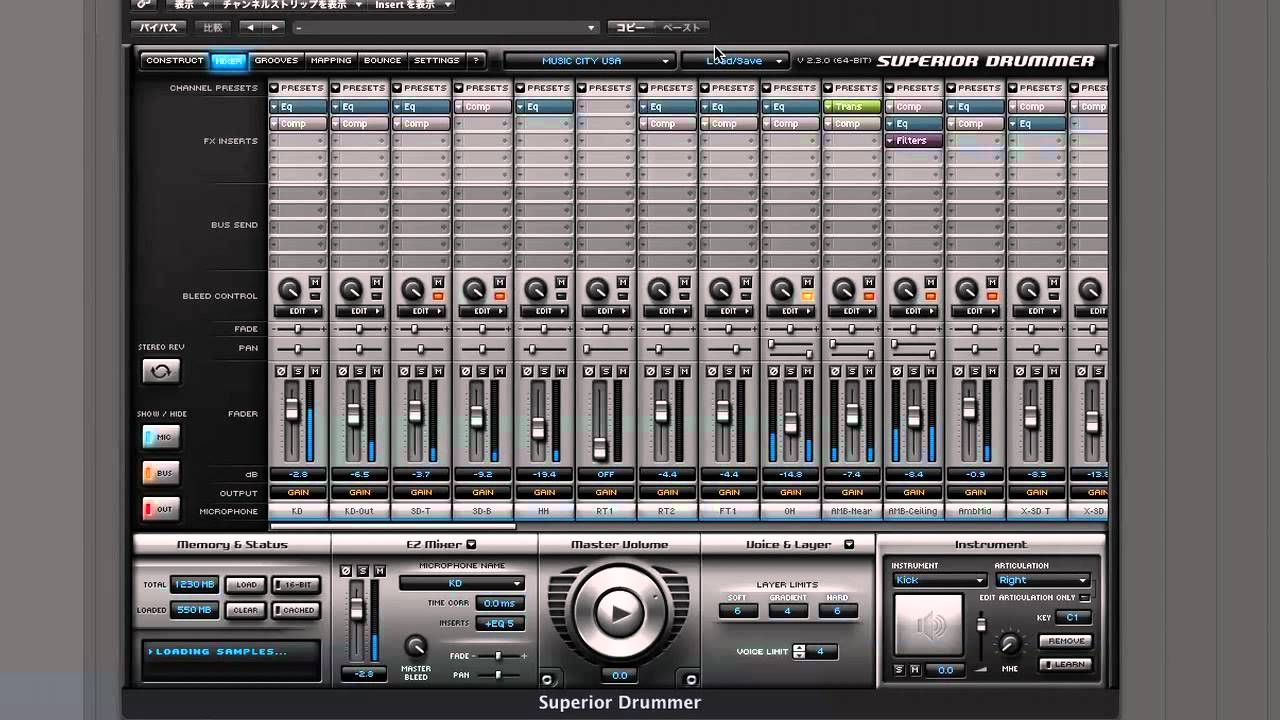Image resolution: width=1280 pixels, height=720 pixels.
Task: Open the Music City USA library dropdown
Action: [x=588, y=60]
